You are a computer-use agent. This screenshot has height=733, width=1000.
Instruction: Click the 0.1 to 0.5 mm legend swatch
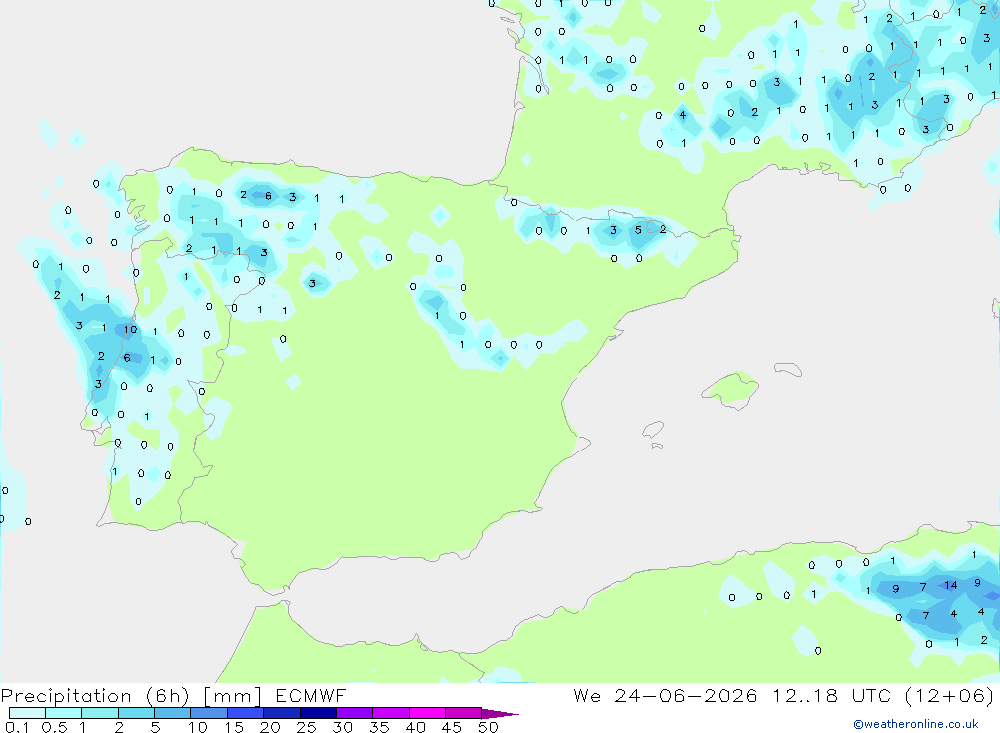(x=27, y=713)
